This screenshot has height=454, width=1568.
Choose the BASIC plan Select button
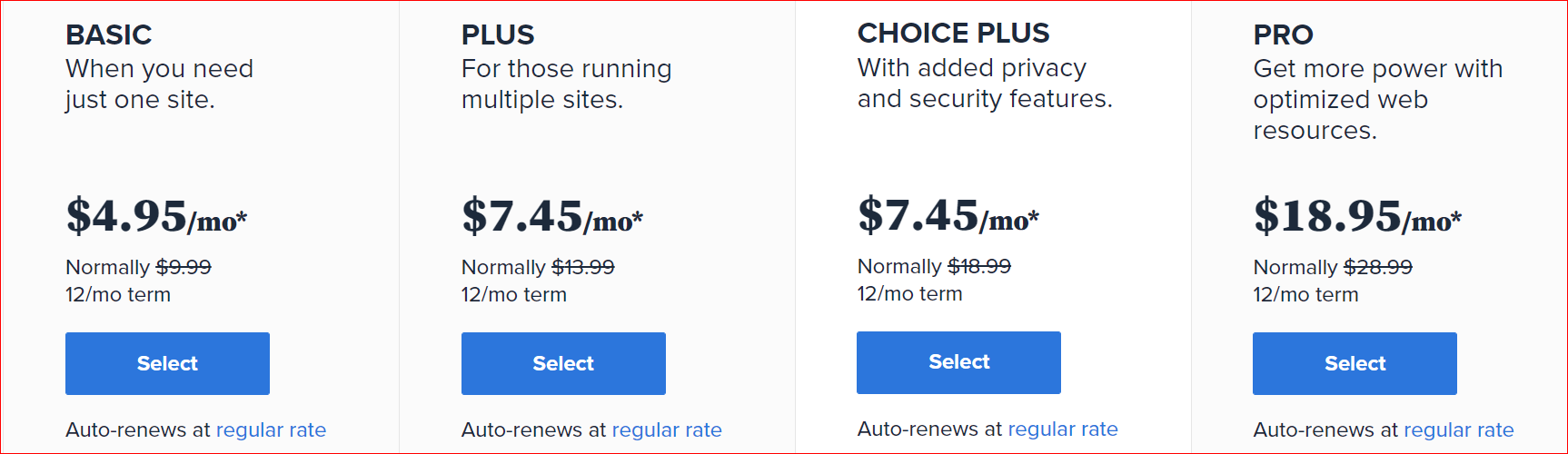point(167,363)
